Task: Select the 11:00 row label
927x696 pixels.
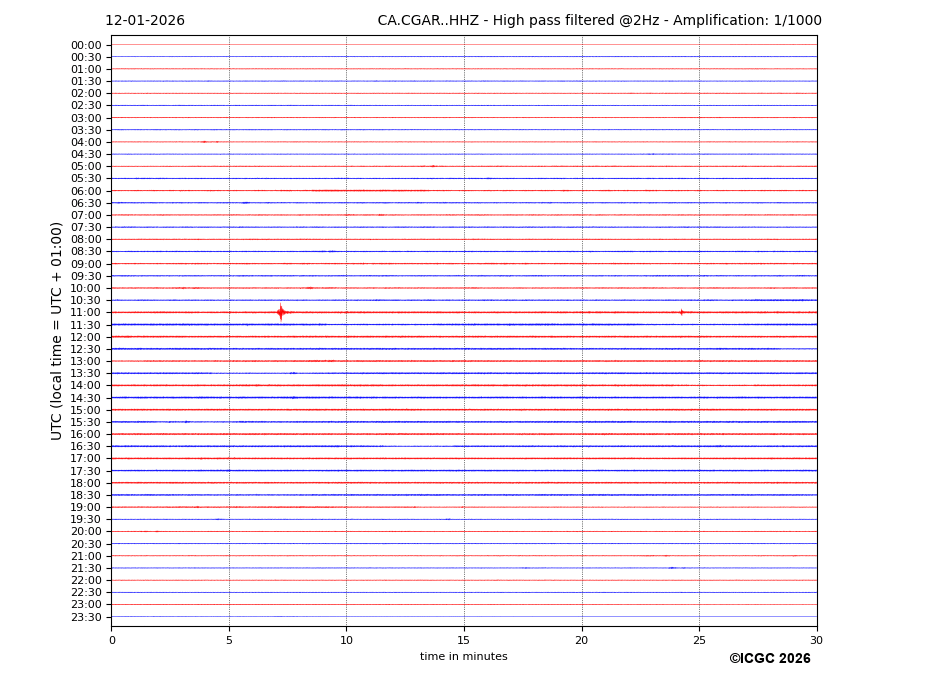Action: (86, 313)
